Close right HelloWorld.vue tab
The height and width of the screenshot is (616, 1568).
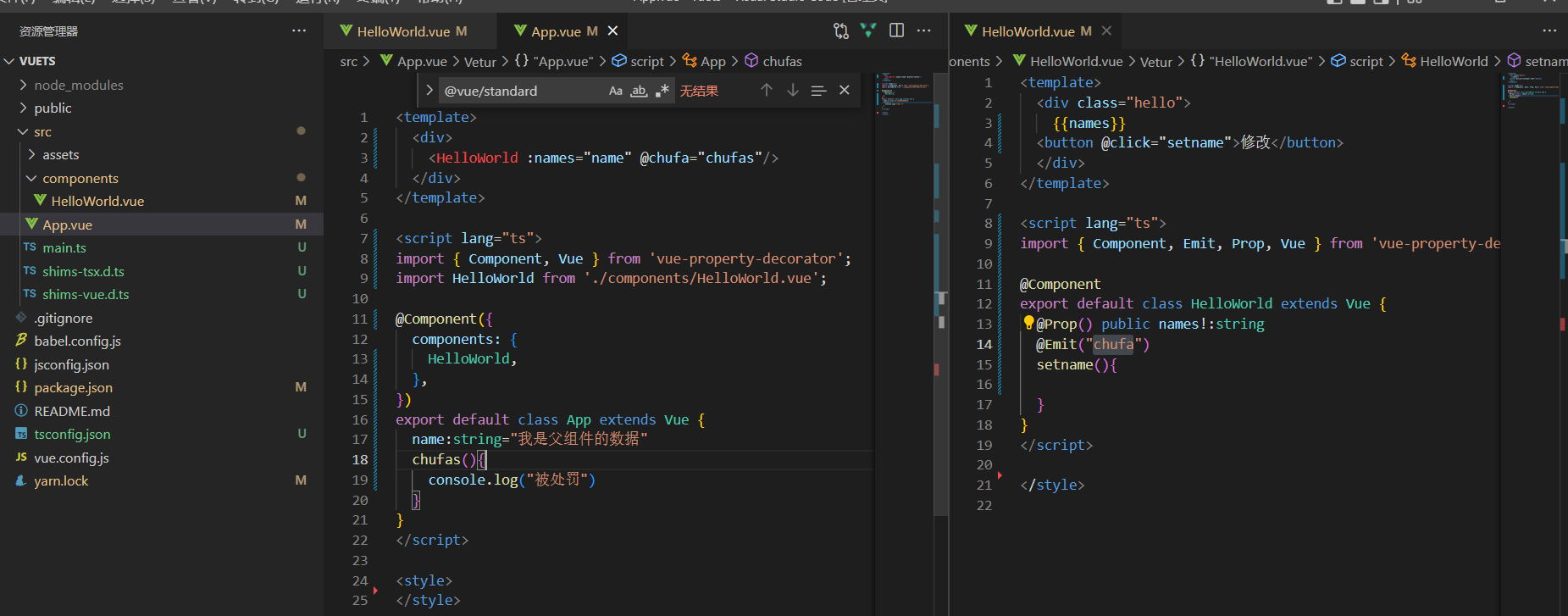pos(1106,31)
